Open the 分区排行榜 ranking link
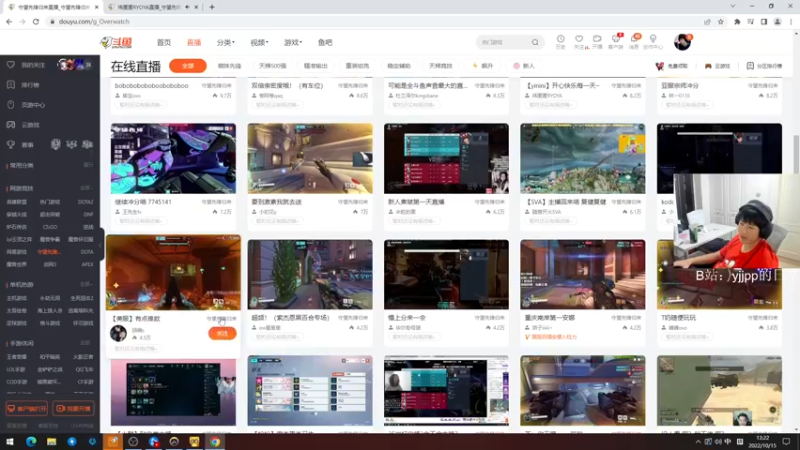The image size is (800, 450). coord(764,66)
